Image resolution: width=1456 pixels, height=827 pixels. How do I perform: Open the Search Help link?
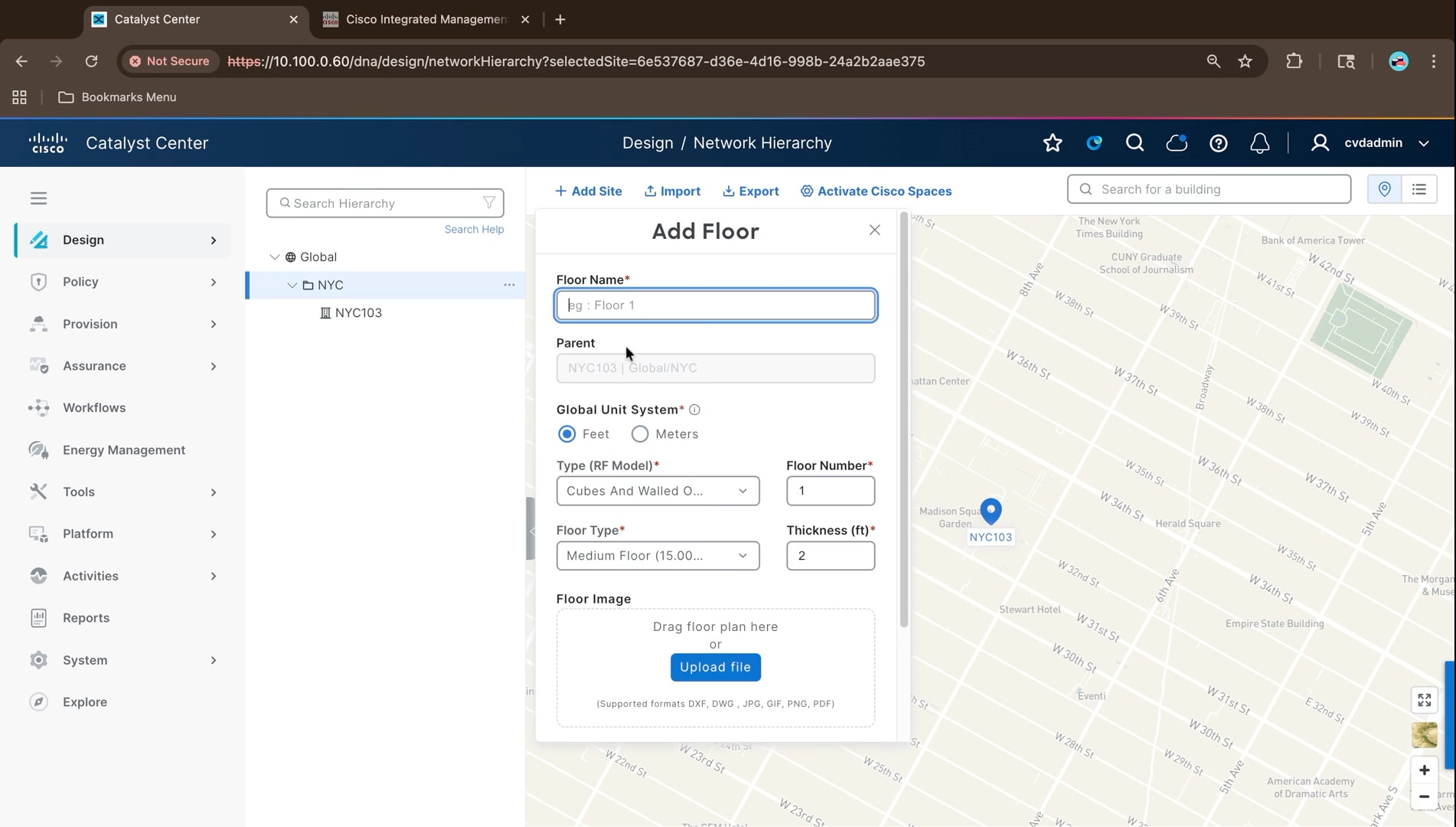point(474,230)
